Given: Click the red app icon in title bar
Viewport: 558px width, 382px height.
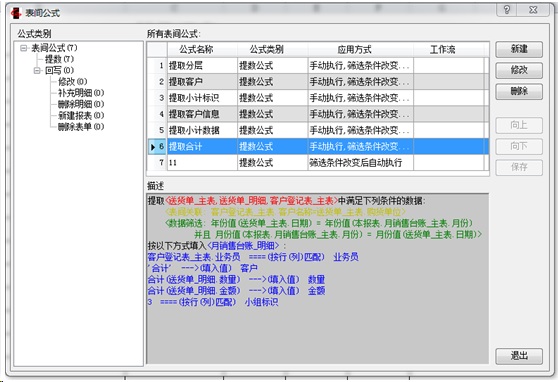Looking at the screenshot, I should (16, 13).
